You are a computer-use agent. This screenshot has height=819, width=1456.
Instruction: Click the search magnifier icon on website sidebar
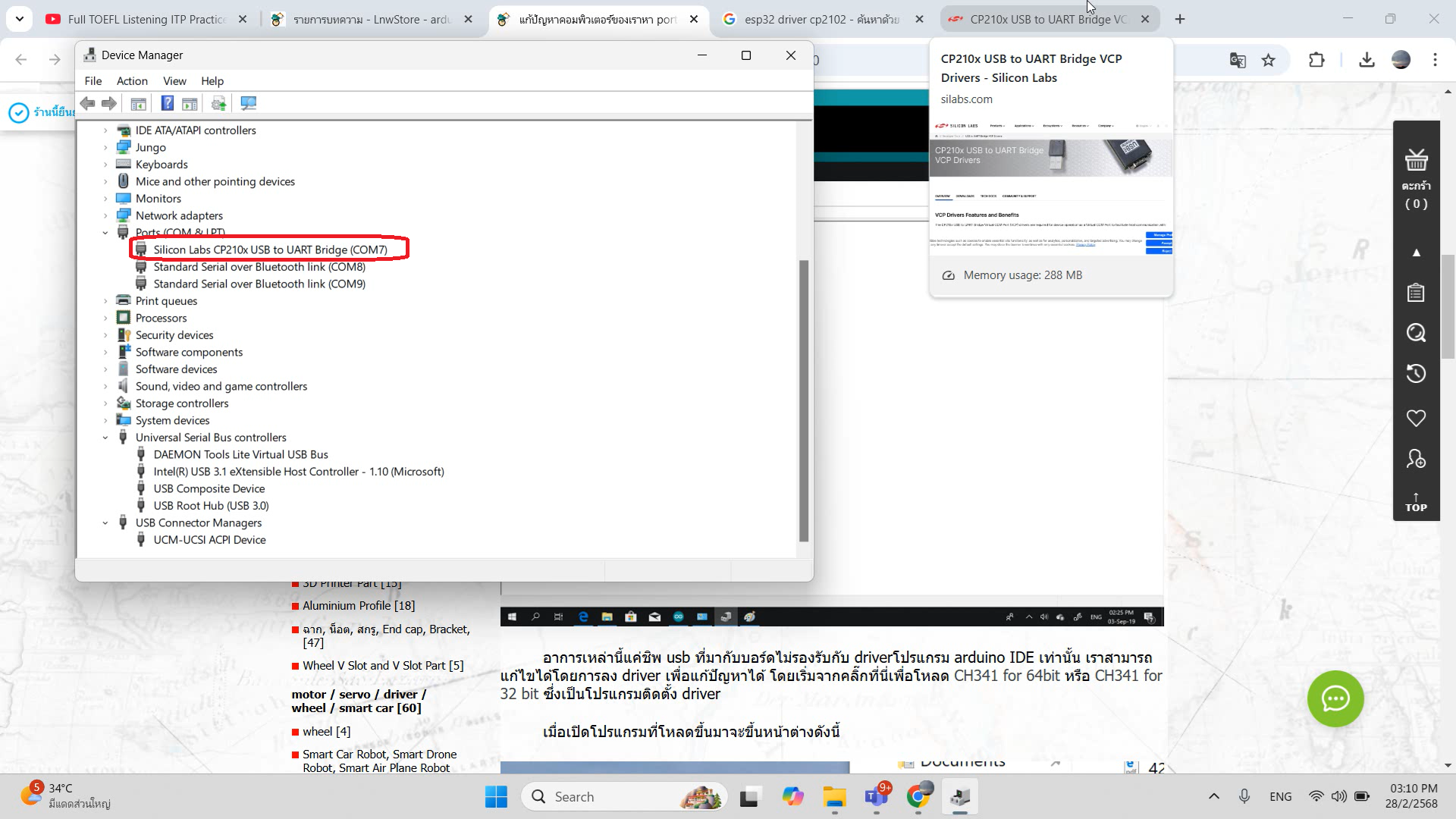[x=1416, y=333]
